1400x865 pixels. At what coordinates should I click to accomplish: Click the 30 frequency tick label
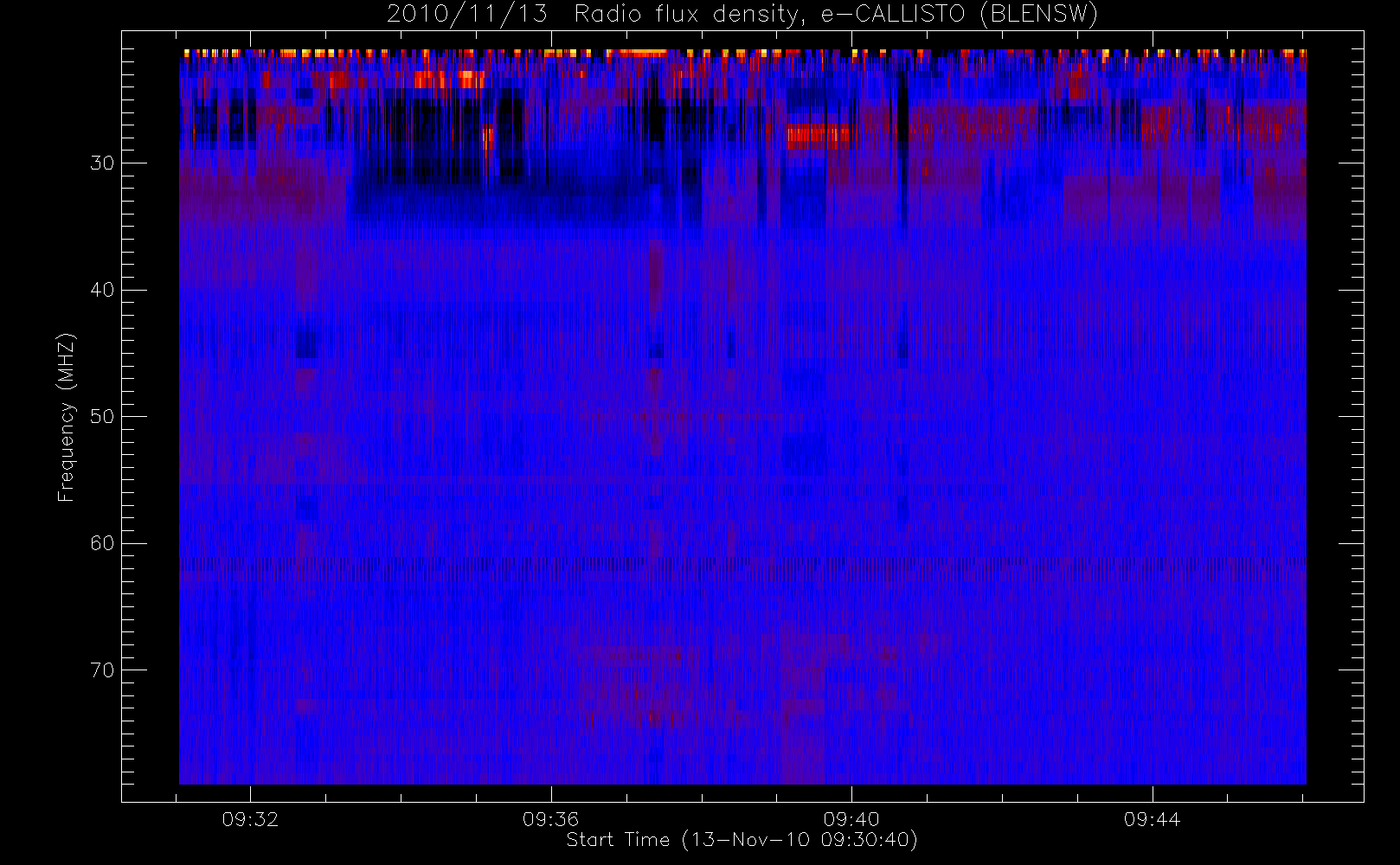(x=102, y=163)
